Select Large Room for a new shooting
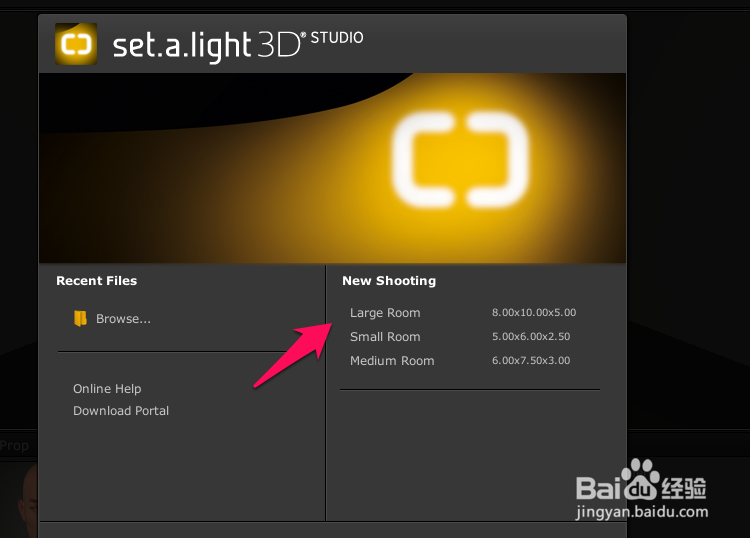 coord(385,313)
